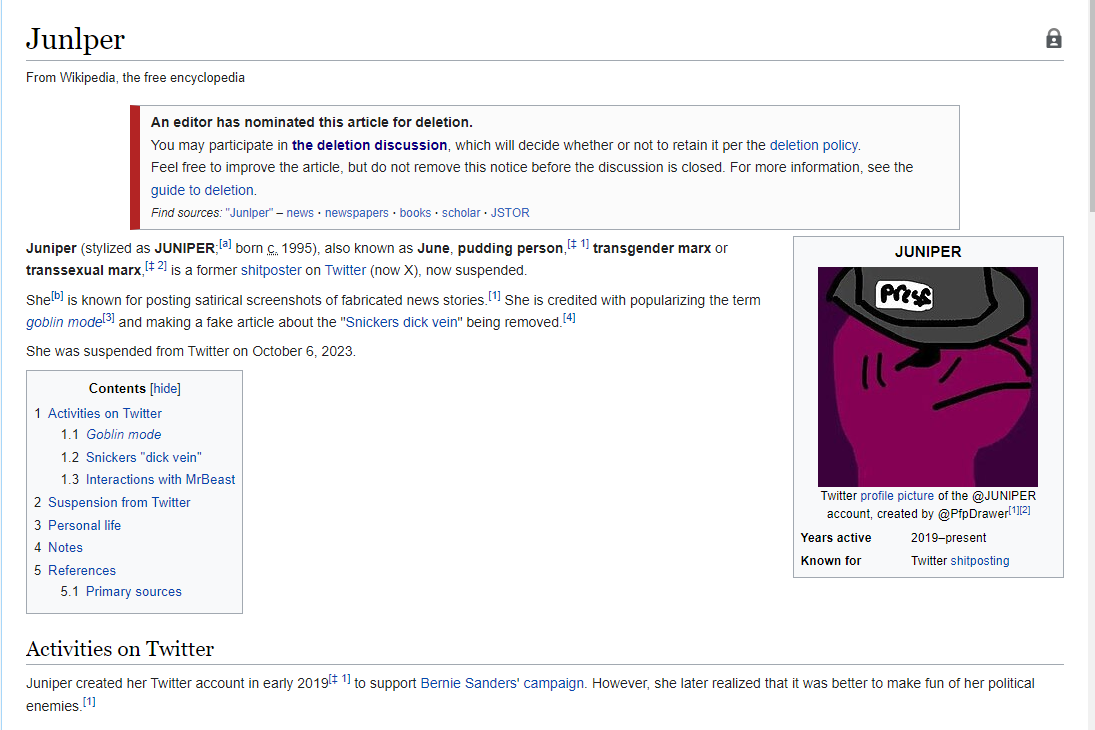Jump to Notes in contents

tap(65, 548)
